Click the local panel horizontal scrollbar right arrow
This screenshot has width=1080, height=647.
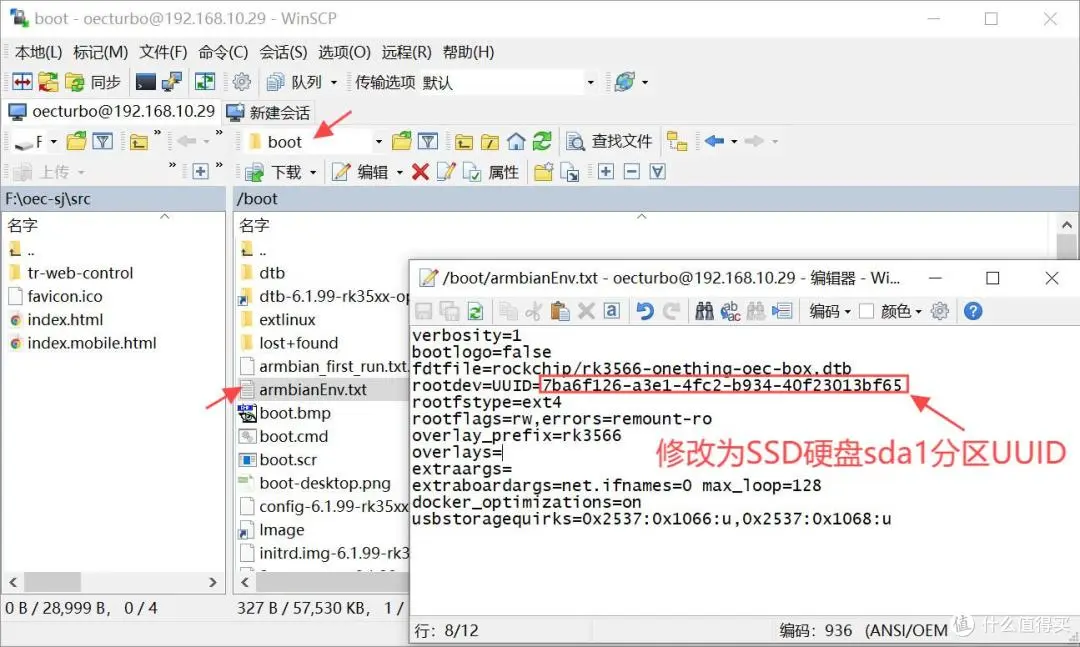212,582
